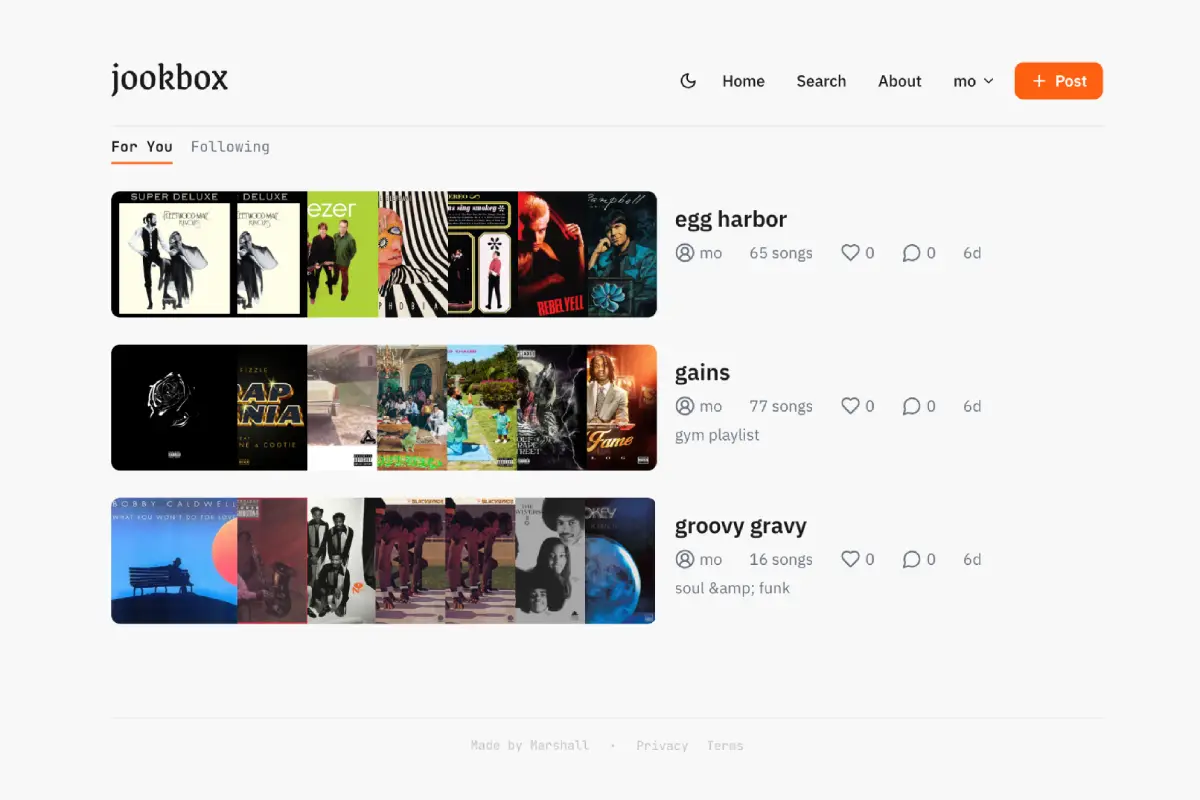The width and height of the screenshot is (1200, 800).
Task: Open the About page link
Action: point(899,81)
